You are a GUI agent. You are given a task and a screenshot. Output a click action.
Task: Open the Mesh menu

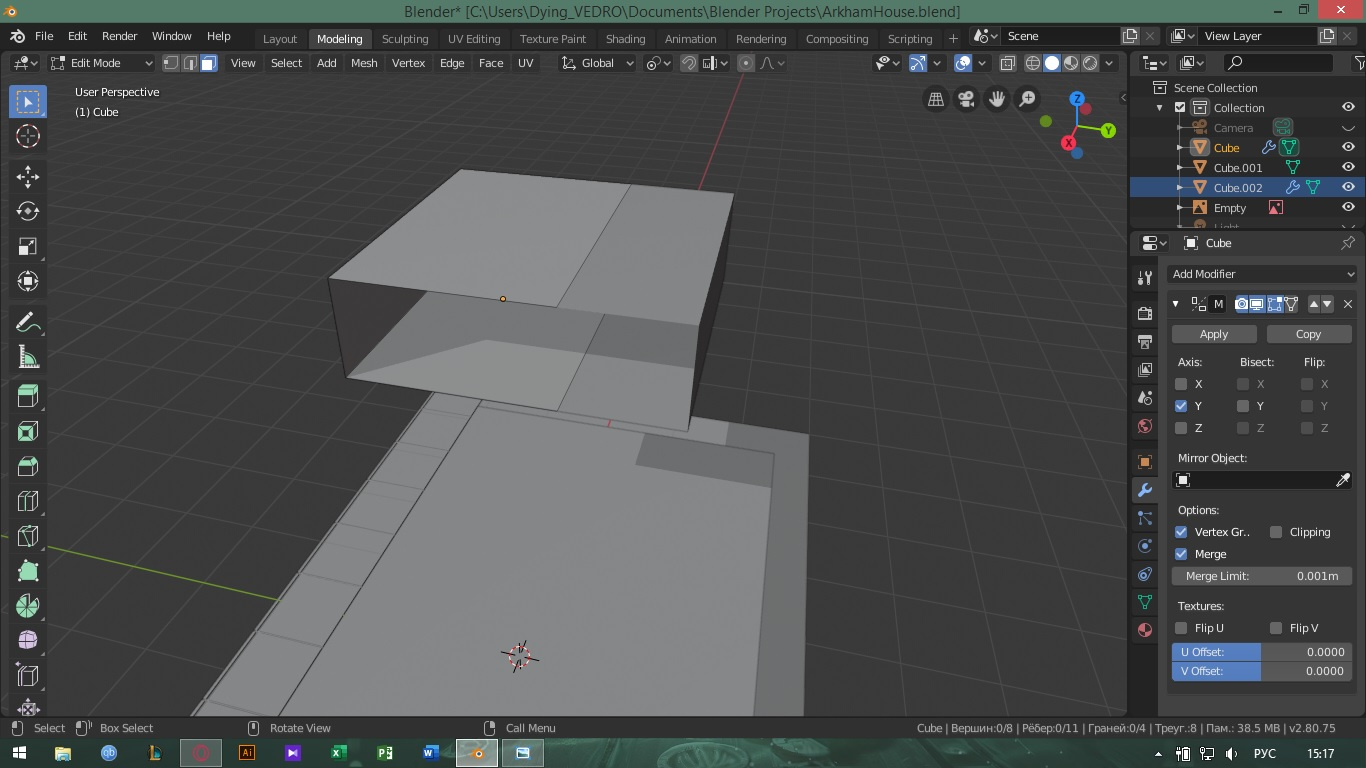(364, 63)
